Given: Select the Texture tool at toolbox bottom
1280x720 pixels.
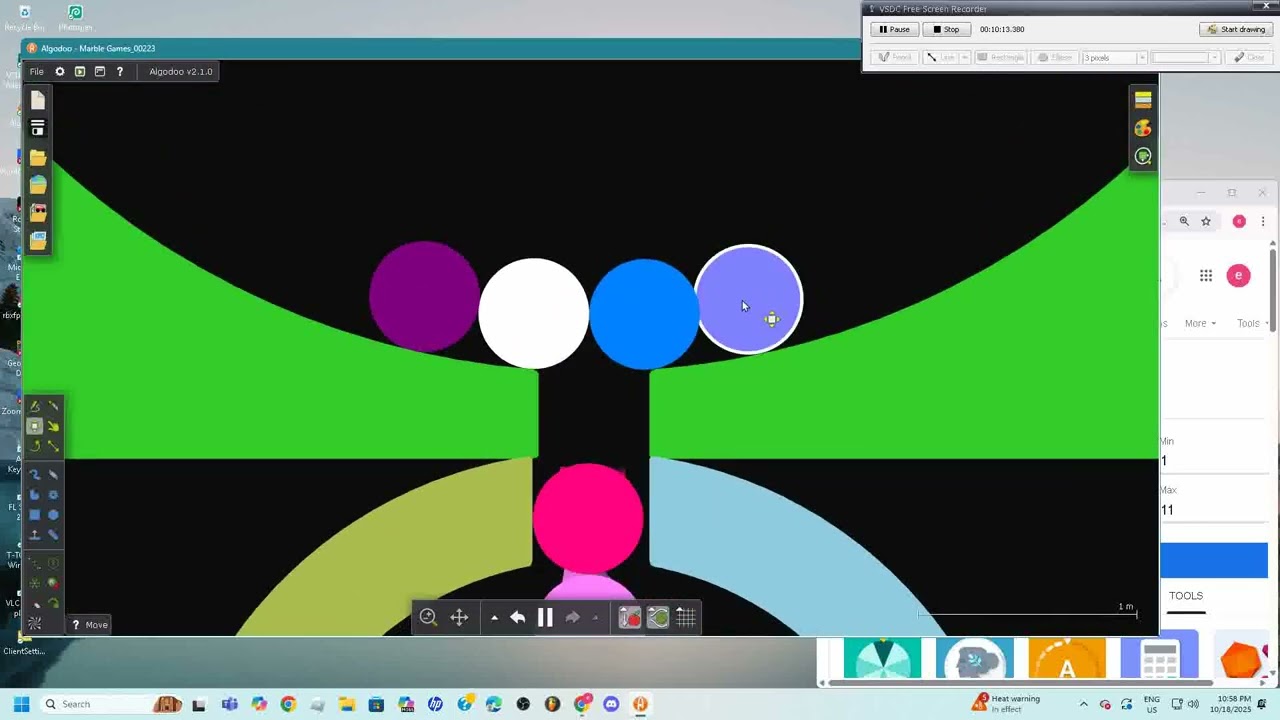Looking at the screenshot, I should tap(34, 624).
